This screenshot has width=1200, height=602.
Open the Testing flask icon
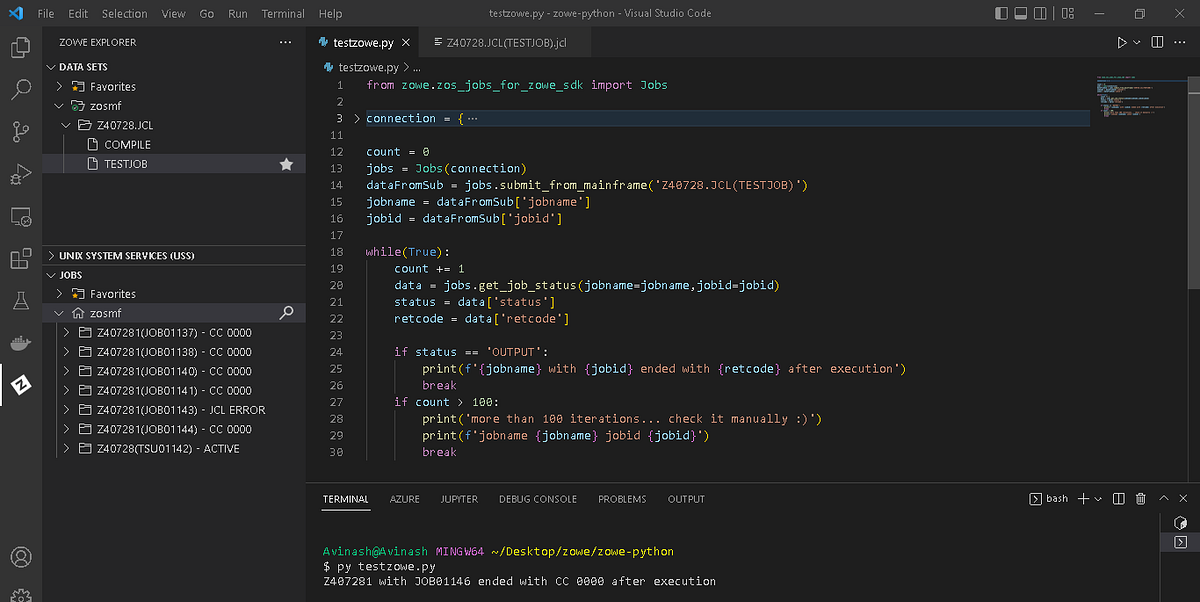tap(21, 300)
